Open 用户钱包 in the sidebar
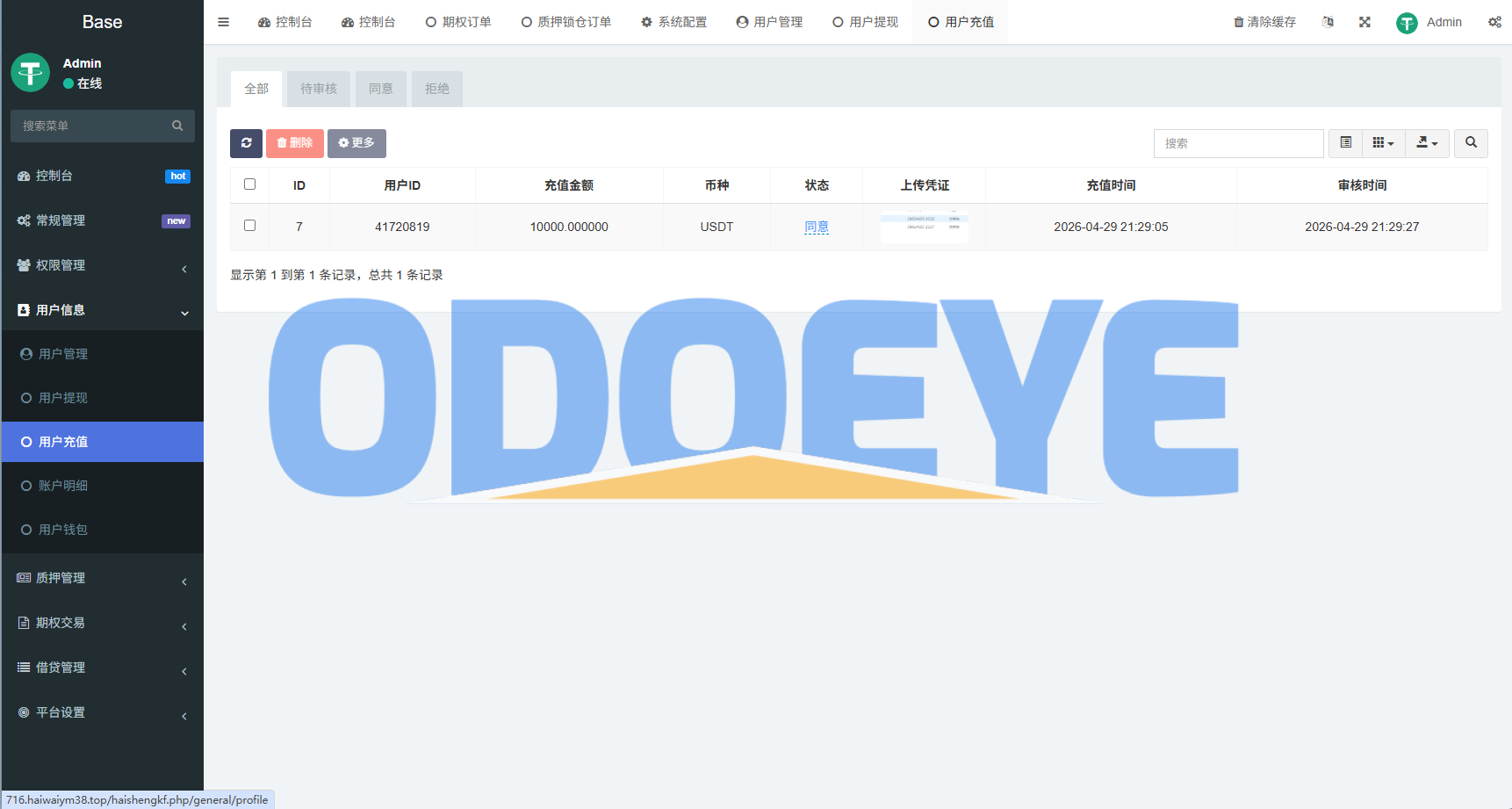Screen dimensions: 1512x809 coord(103,530)
